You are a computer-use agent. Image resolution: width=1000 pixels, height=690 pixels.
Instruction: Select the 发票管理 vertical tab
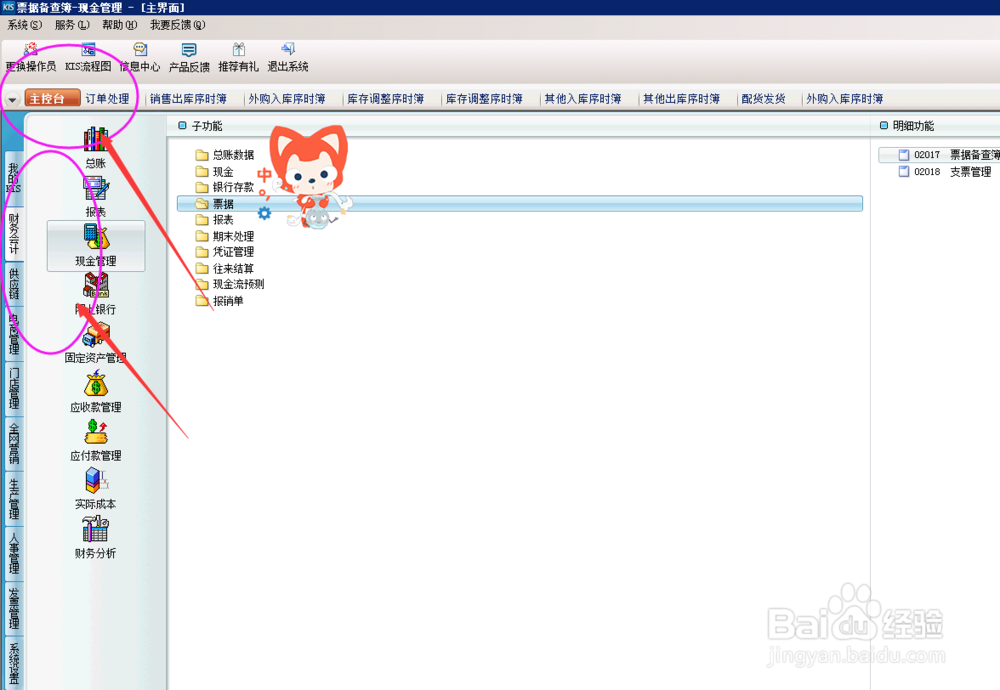pos(13,607)
